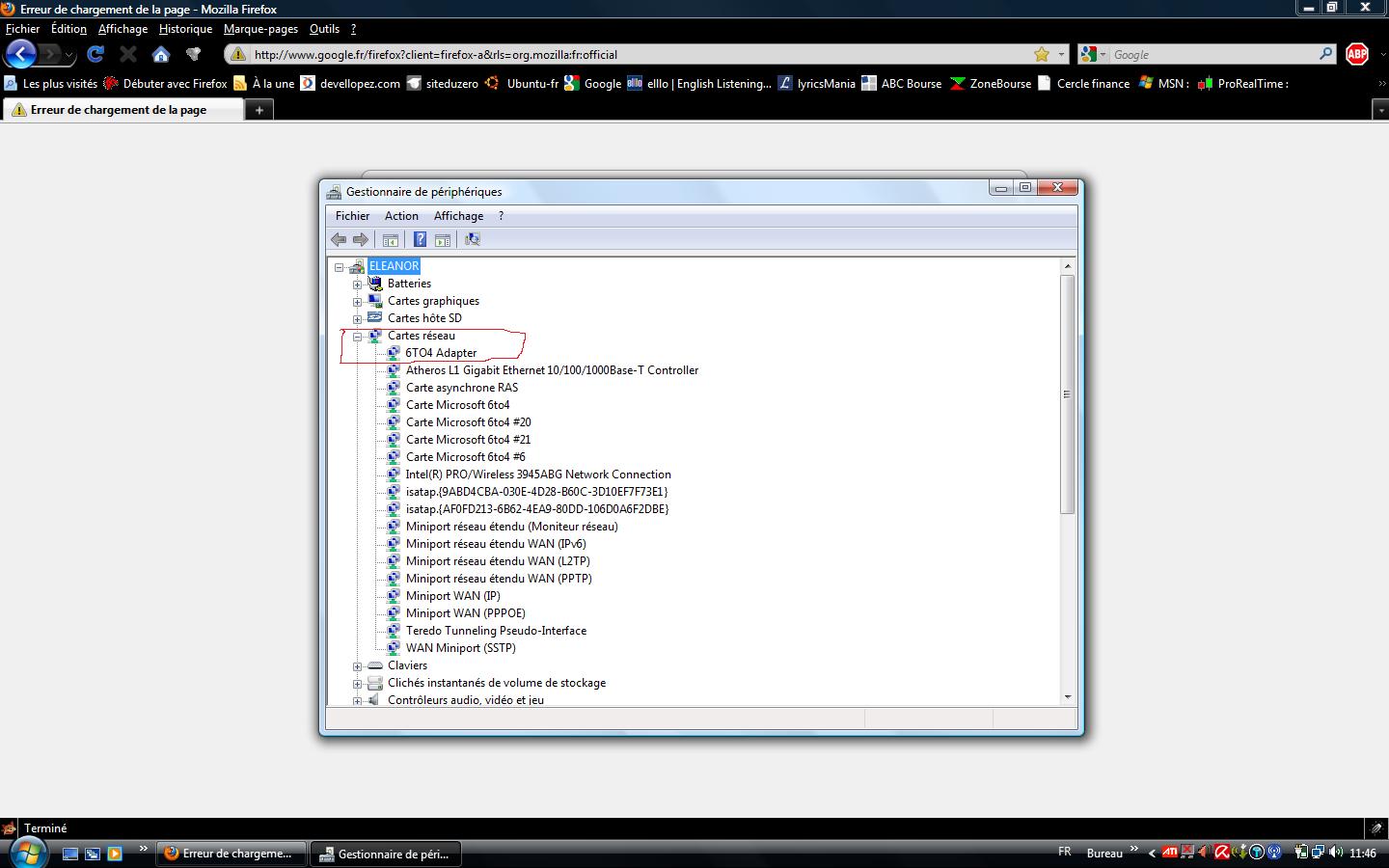The image size is (1389, 868).
Task: Open Firefox Historique menu
Action: (x=185, y=29)
